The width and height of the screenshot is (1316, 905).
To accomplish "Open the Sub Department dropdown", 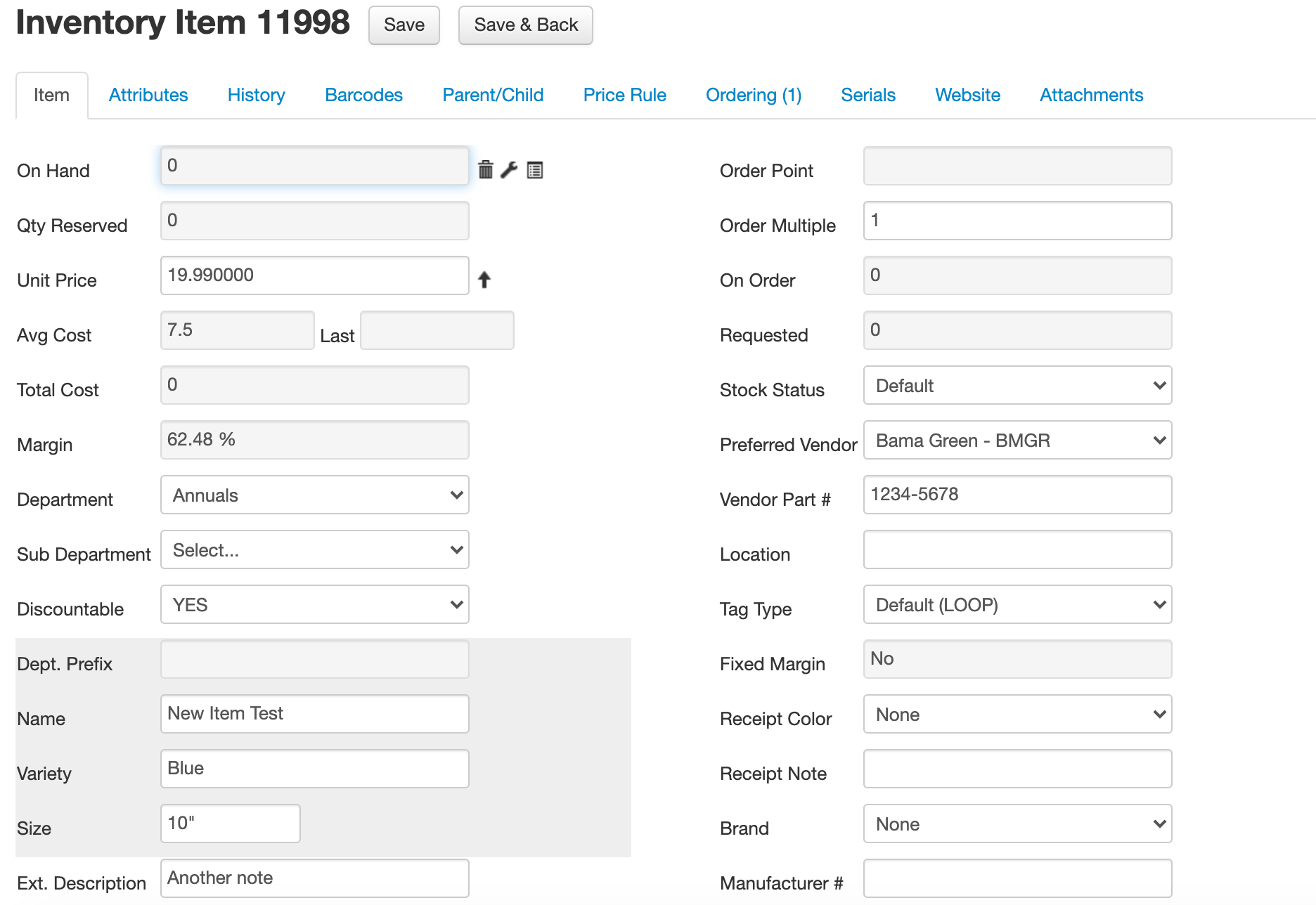I will pyautogui.click(x=314, y=550).
